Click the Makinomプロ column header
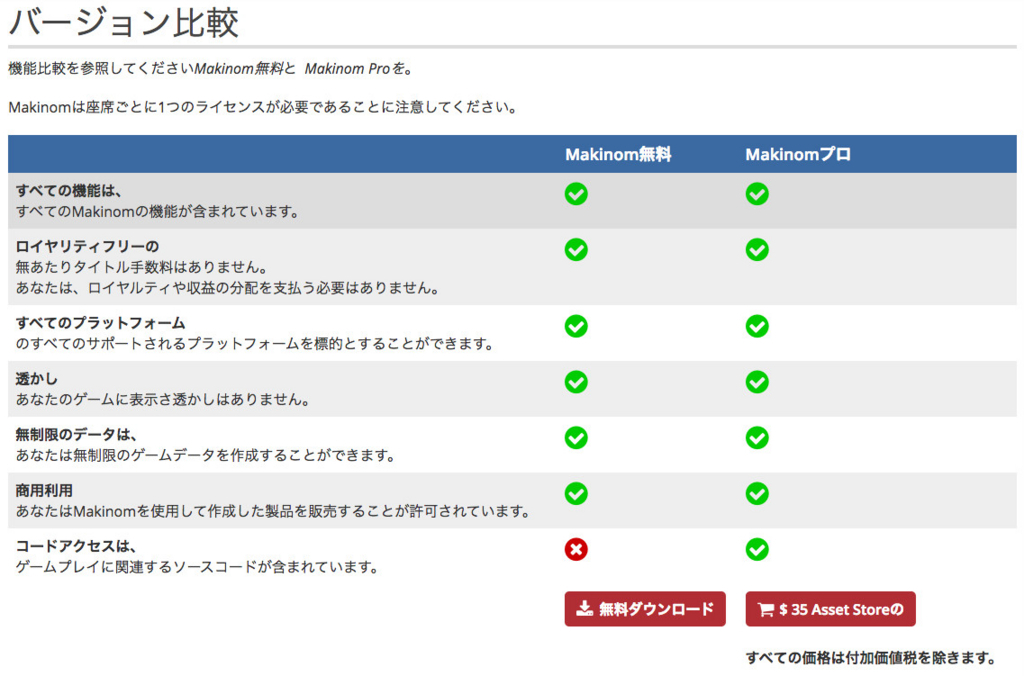This screenshot has width=1024, height=676. point(798,154)
